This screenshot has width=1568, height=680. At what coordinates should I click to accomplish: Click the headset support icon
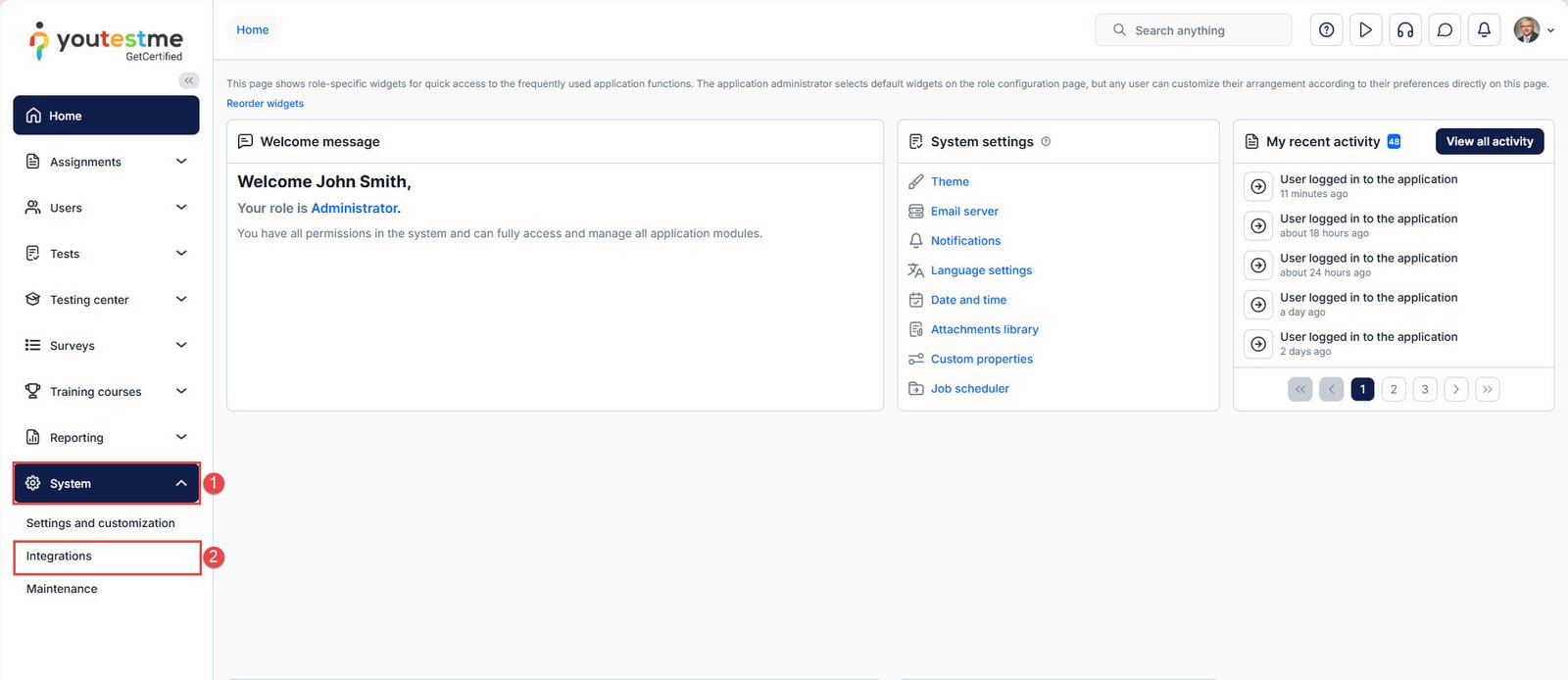coord(1405,30)
